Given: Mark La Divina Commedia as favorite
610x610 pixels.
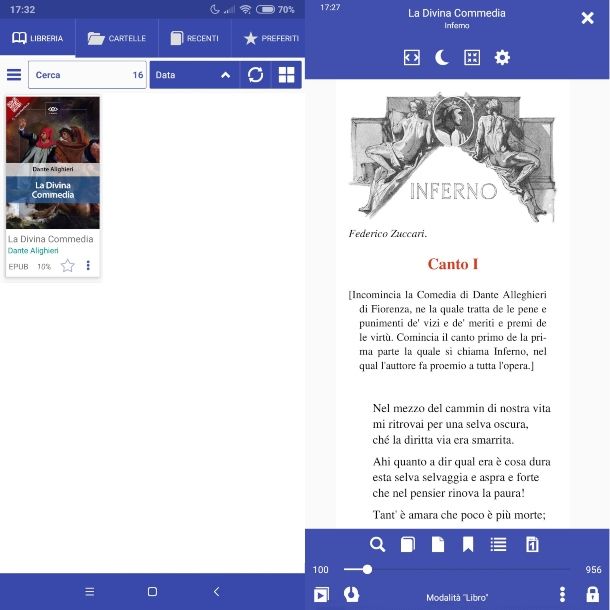Looking at the screenshot, I should [68, 266].
